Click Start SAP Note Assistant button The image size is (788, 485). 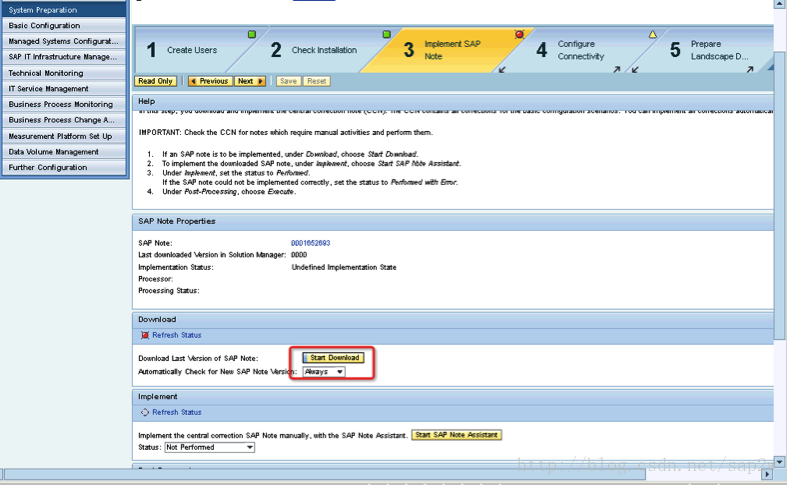(456, 435)
